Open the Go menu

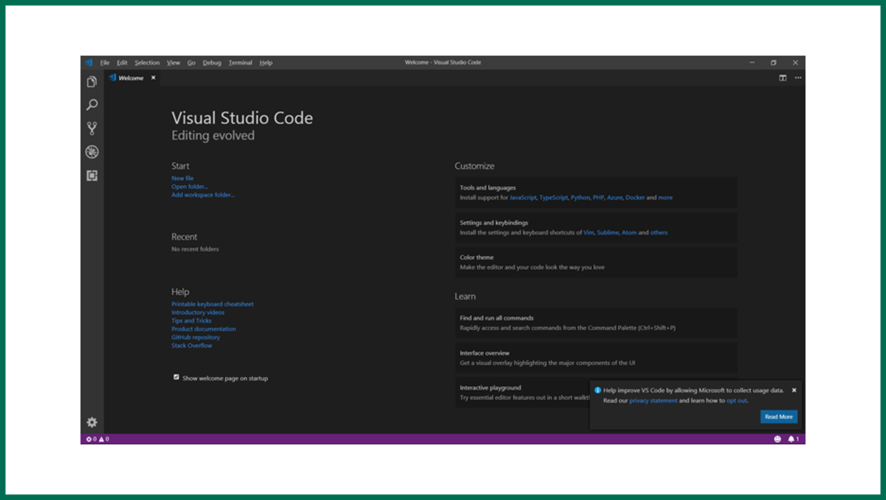(192, 63)
